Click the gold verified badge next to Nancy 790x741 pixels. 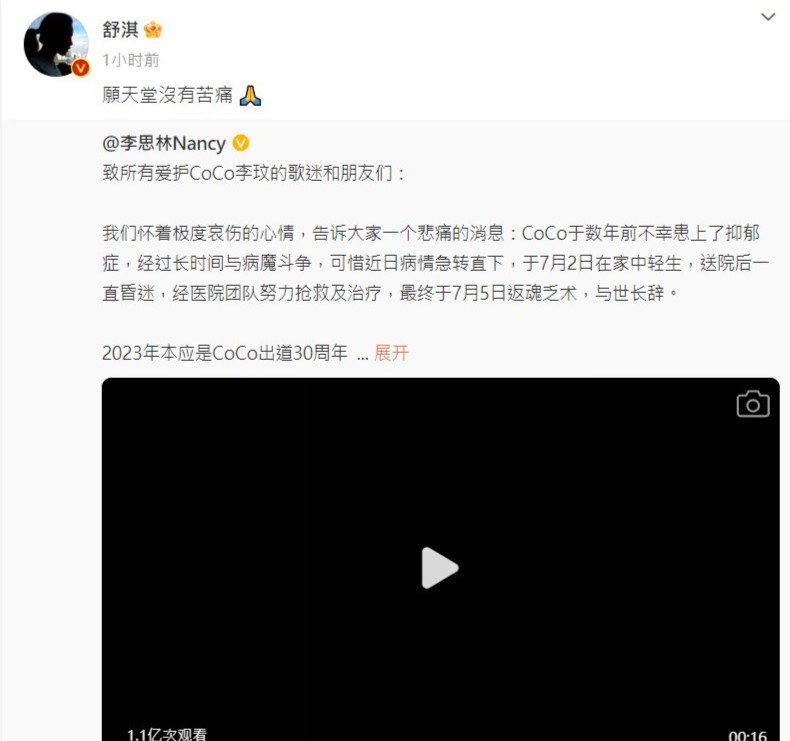(x=241, y=144)
